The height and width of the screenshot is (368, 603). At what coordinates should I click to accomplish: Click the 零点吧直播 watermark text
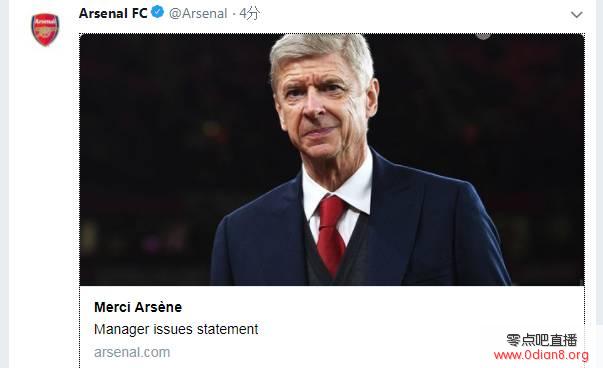(541, 340)
